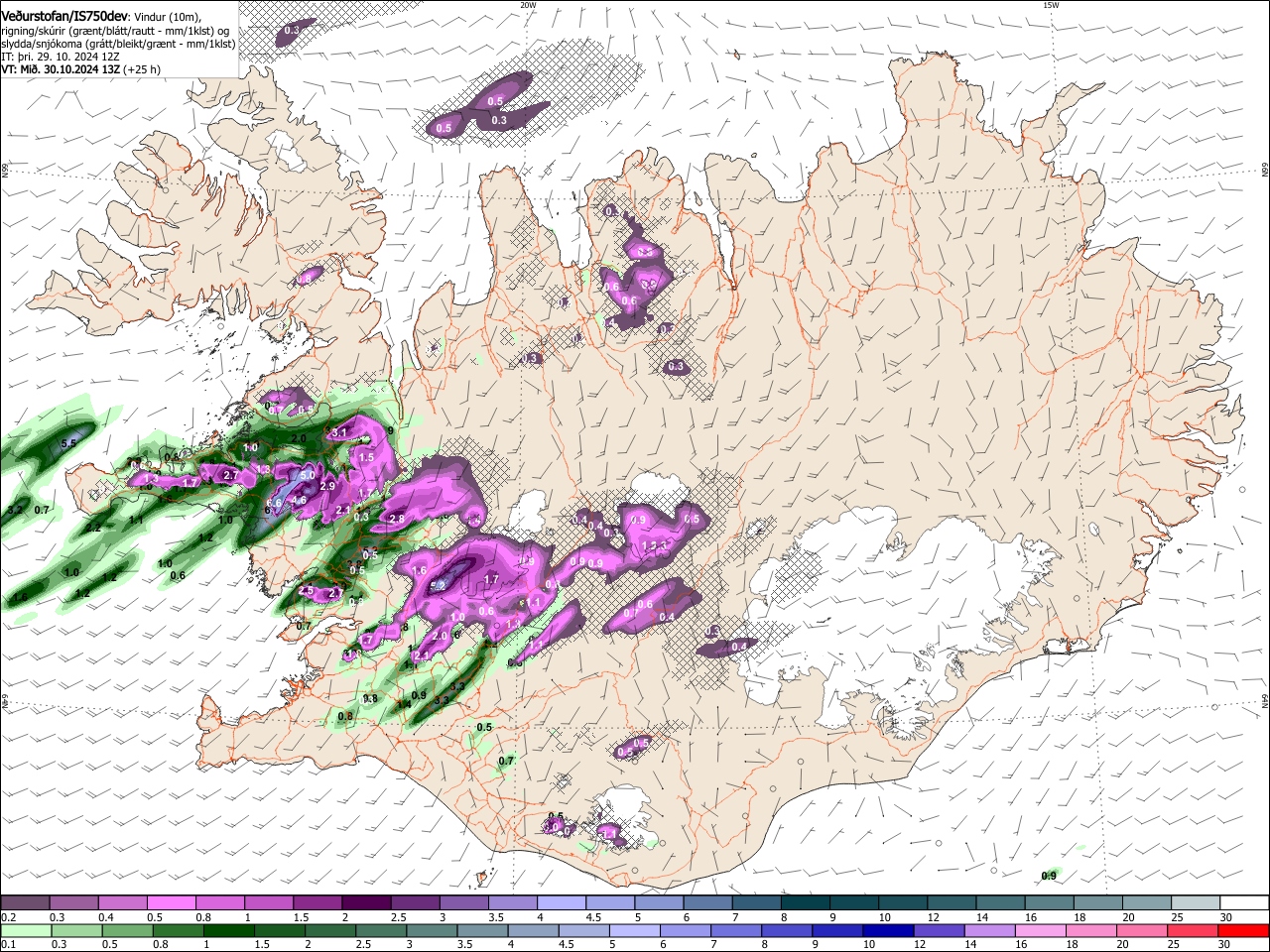Click the 3.1 precipitation value on the map
The height and width of the screenshot is (952, 1270).
tap(338, 432)
